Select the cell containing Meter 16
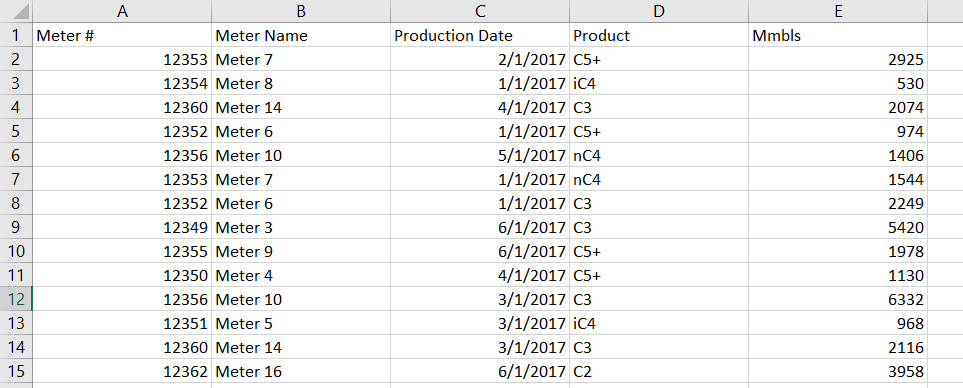963x388 pixels. [x=301, y=371]
